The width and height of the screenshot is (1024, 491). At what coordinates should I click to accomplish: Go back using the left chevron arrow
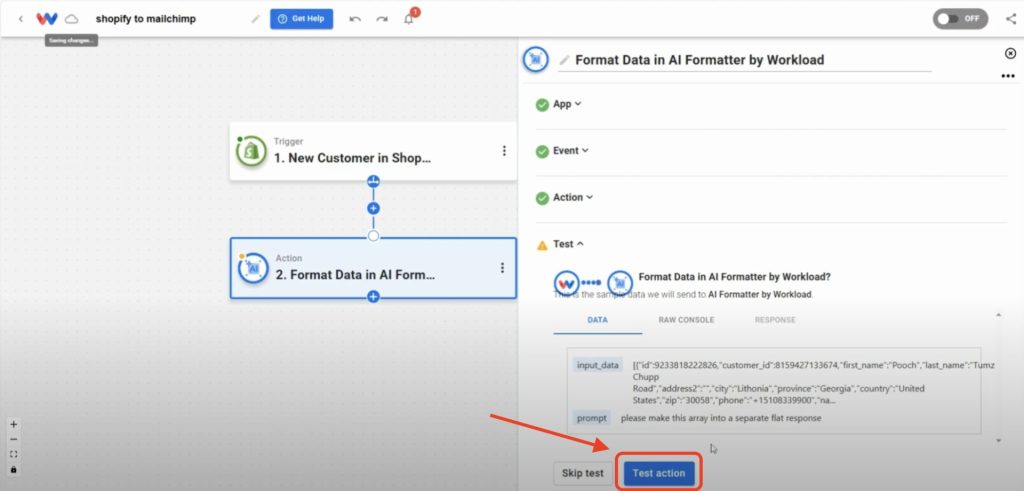click(21, 19)
